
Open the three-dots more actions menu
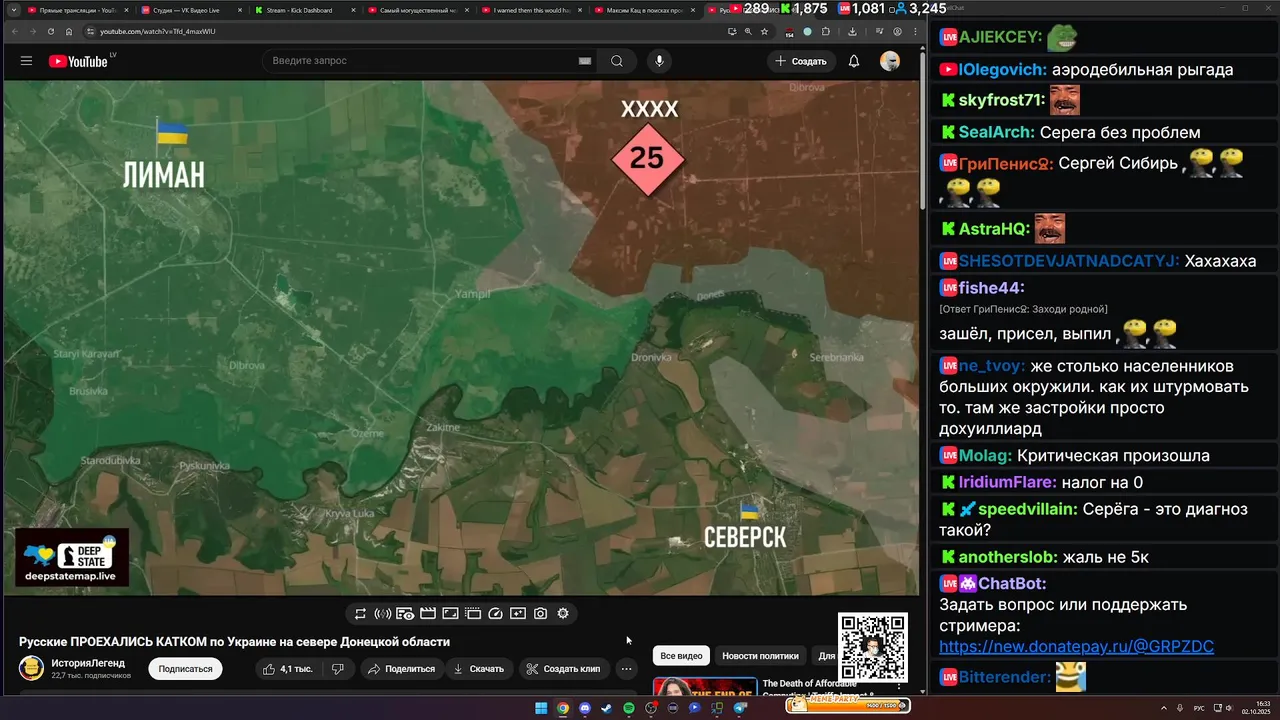627,669
